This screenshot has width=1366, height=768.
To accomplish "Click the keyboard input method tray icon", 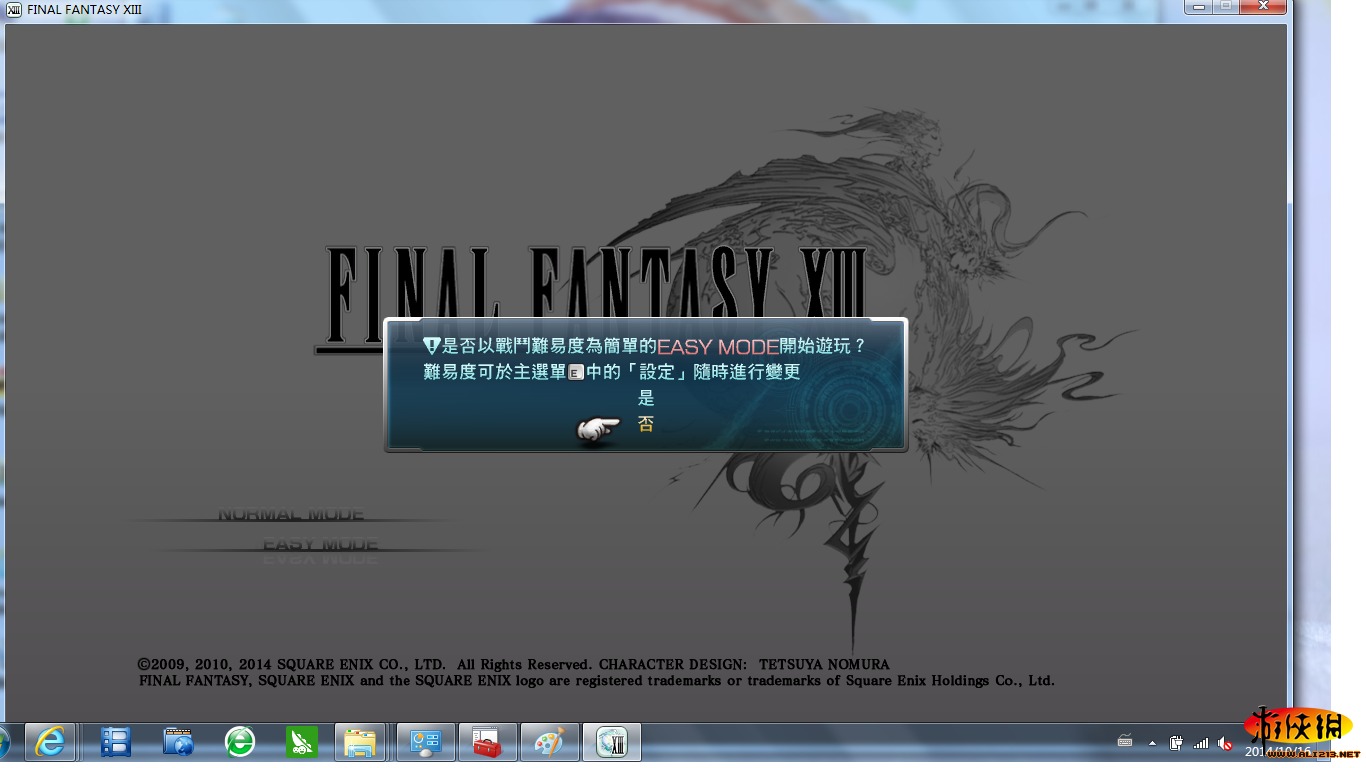I will pyautogui.click(x=1125, y=742).
